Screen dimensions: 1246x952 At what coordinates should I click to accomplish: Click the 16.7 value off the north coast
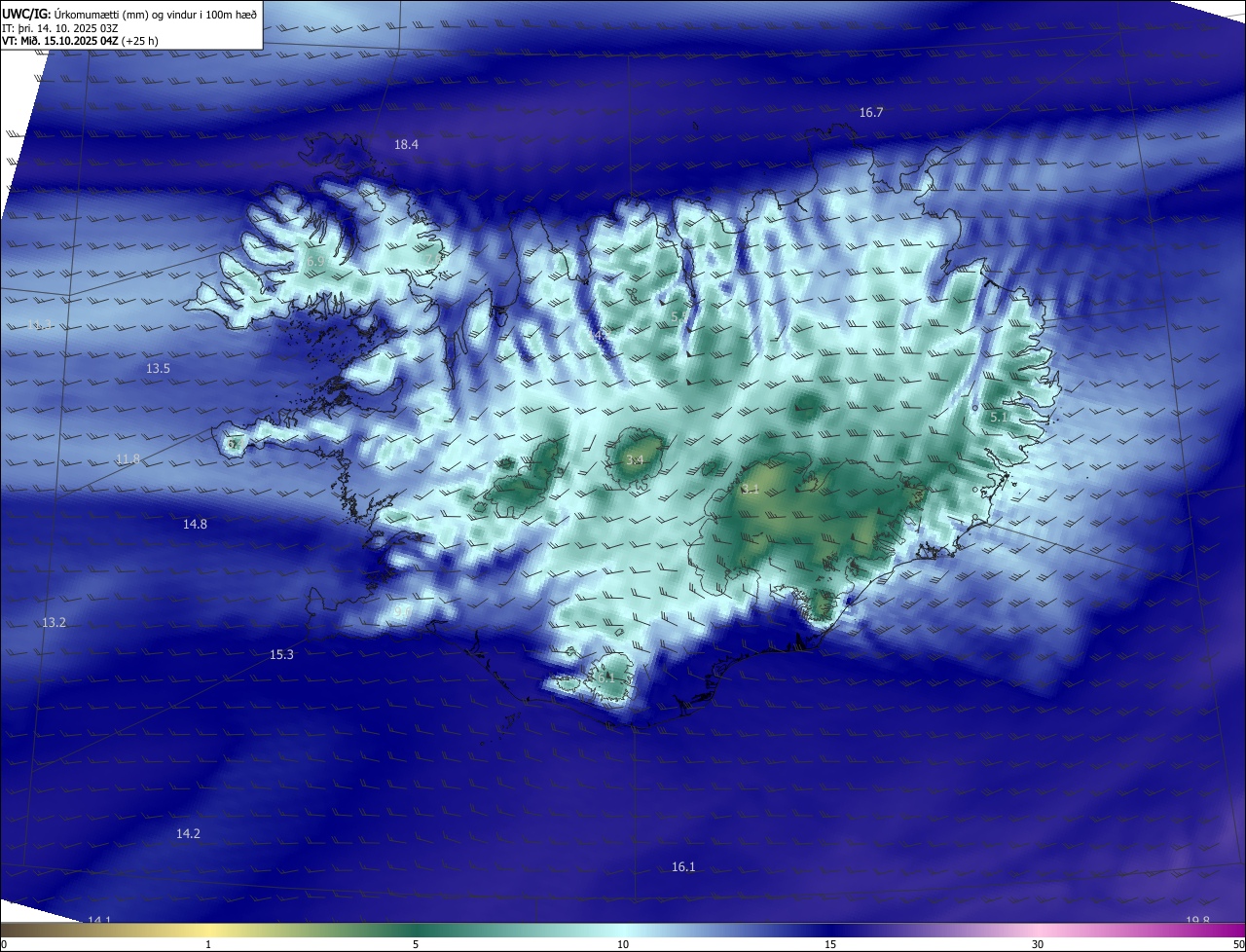coord(871,113)
